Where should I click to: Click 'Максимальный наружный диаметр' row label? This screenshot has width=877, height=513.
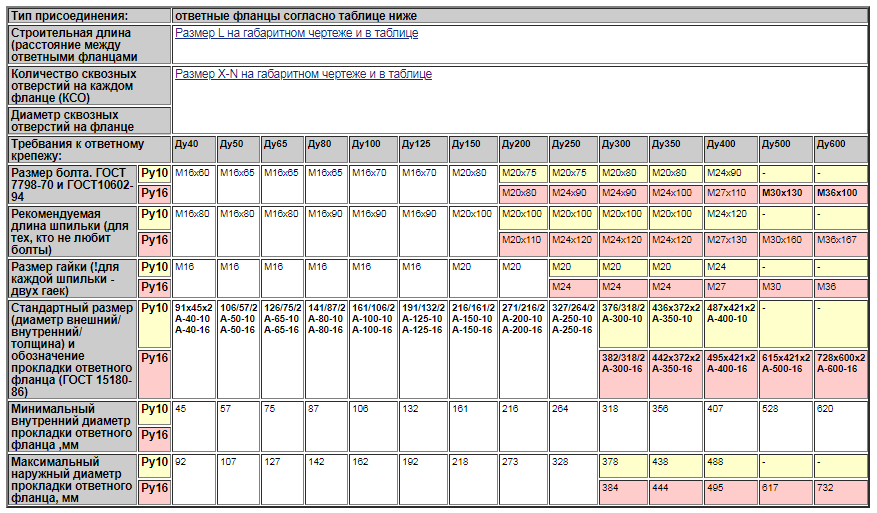73,479
